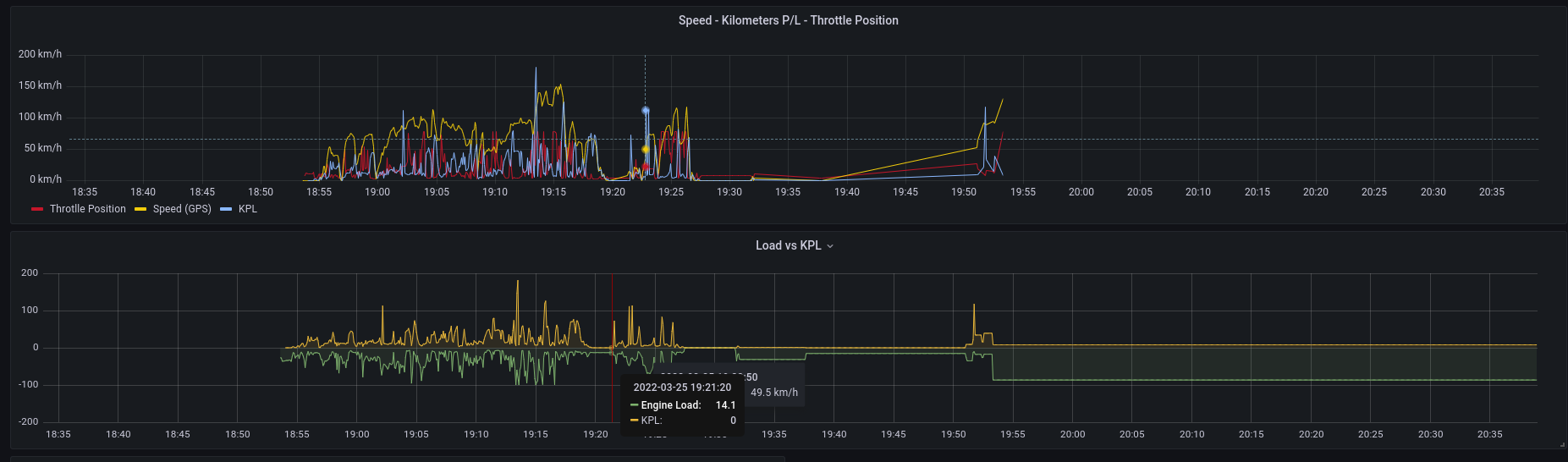Click tooltip timestamp 2022-03-25 19:21:20
This screenshot has height=462, width=1568.
[682, 388]
